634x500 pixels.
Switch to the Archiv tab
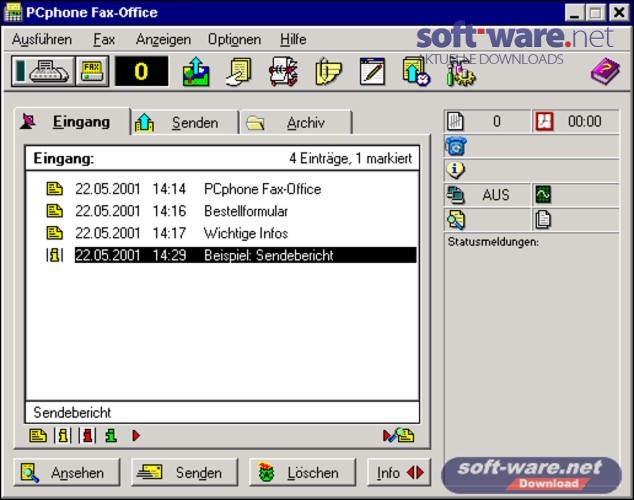click(x=296, y=122)
